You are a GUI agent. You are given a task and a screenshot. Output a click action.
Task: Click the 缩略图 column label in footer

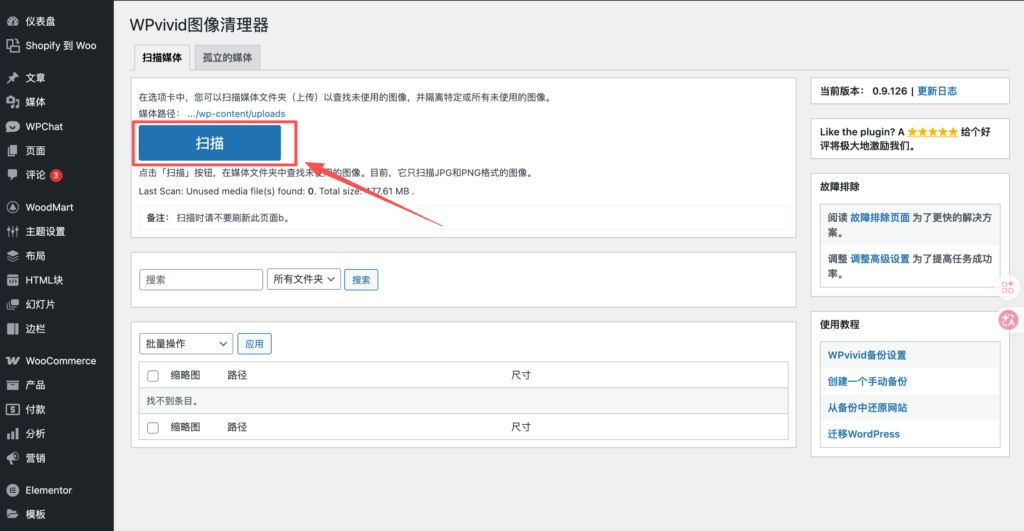point(185,427)
